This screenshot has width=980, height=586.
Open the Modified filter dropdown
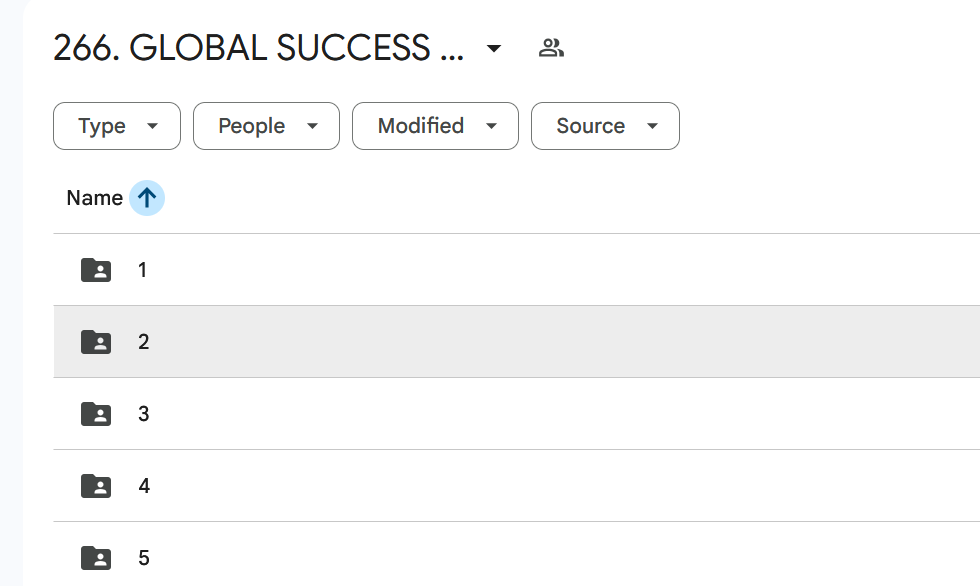click(x=435, y=126)
